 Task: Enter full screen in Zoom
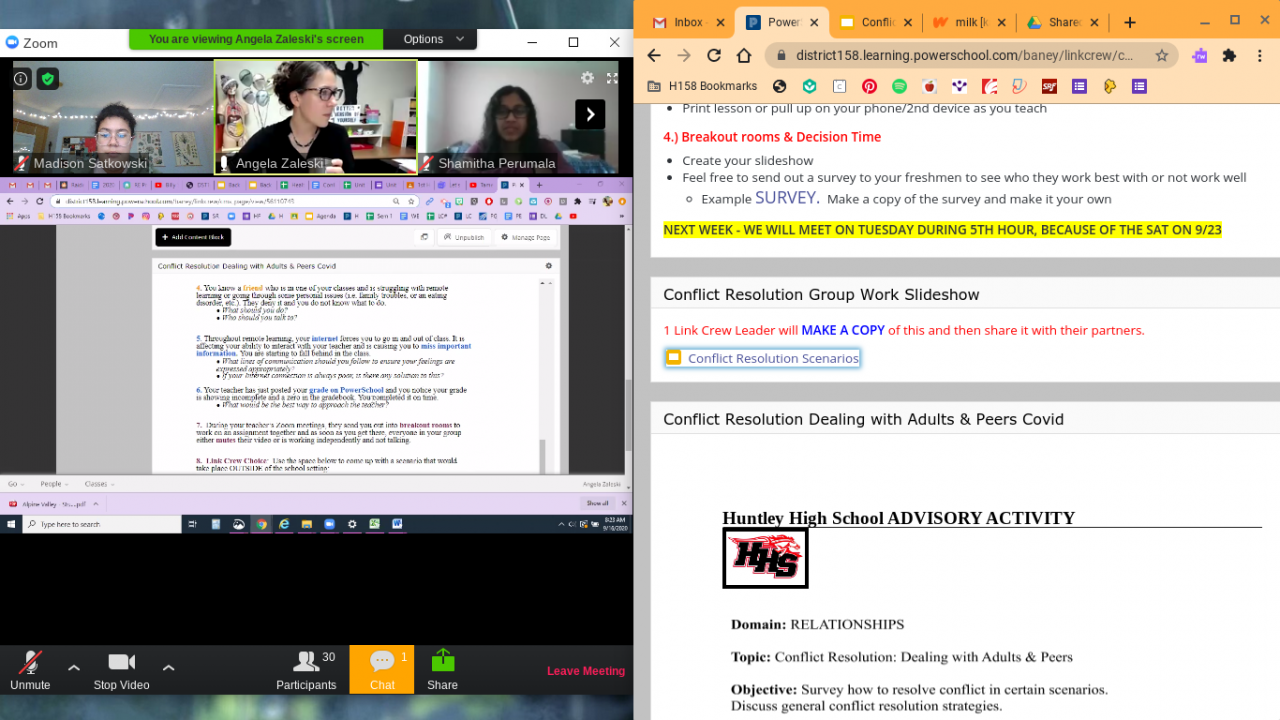[x=612, y=77]
